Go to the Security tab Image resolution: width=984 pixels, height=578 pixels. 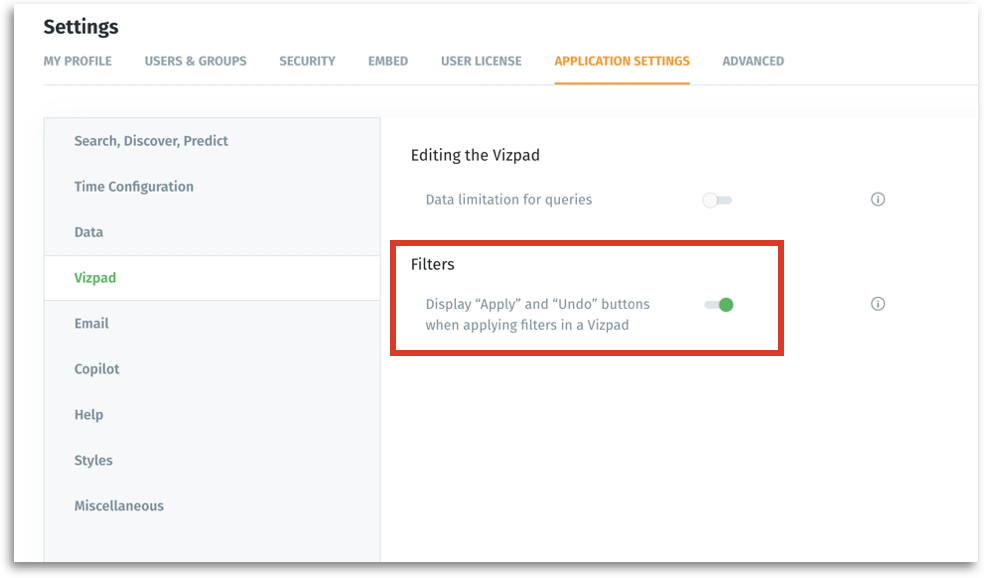pos(307,61)
